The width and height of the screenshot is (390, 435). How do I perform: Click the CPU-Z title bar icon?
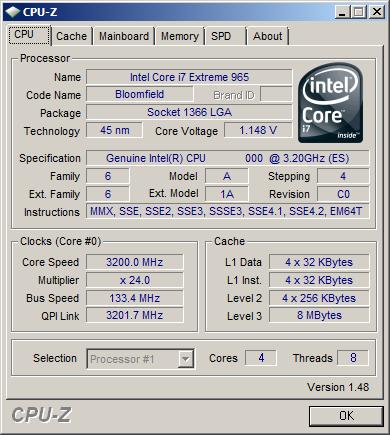coord(12,12)
